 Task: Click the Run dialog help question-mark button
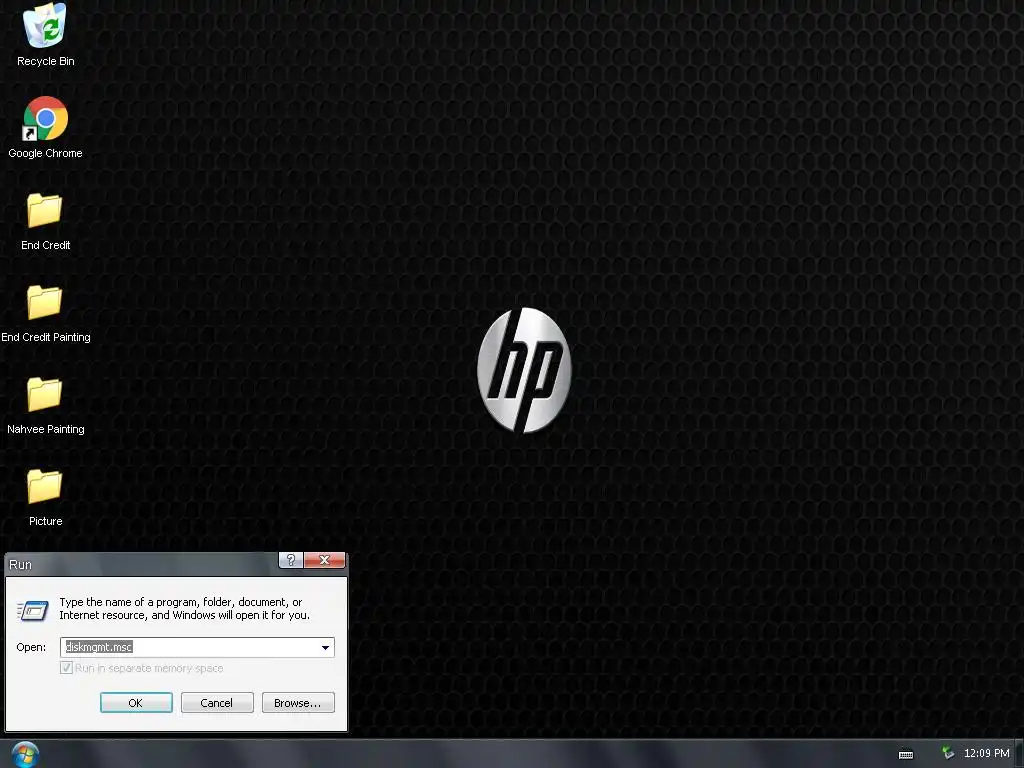(291, 560)
